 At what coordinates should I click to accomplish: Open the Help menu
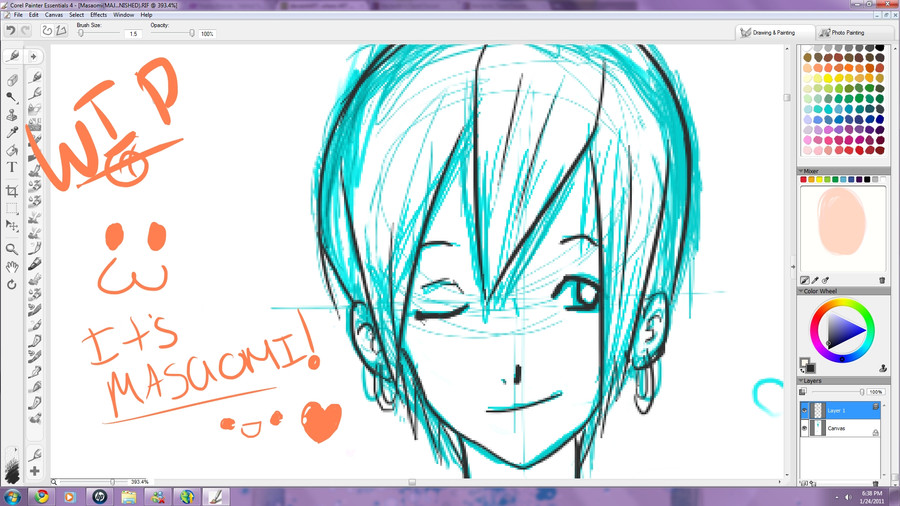point(146,15)
